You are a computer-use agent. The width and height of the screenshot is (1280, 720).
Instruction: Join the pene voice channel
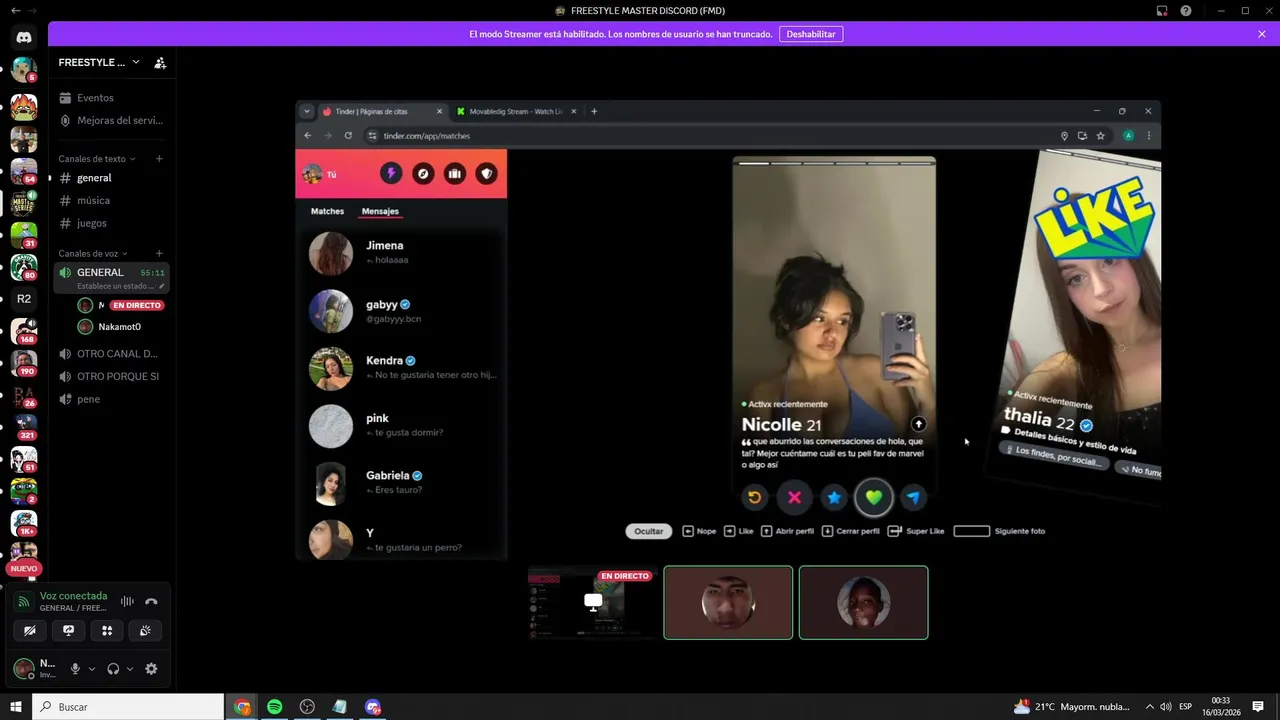pyautogui.click(x=112, y=399)
